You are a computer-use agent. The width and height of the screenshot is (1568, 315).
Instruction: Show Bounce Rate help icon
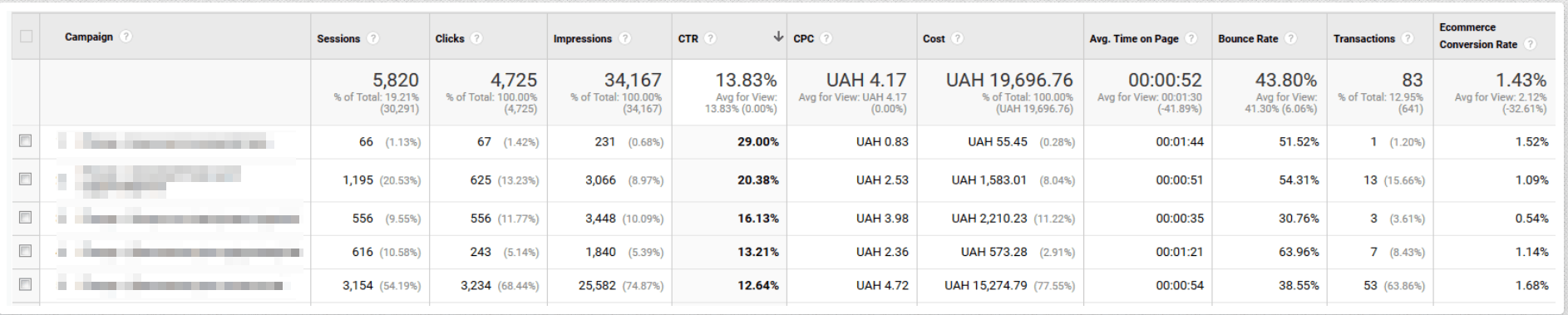pos(1290,38)
